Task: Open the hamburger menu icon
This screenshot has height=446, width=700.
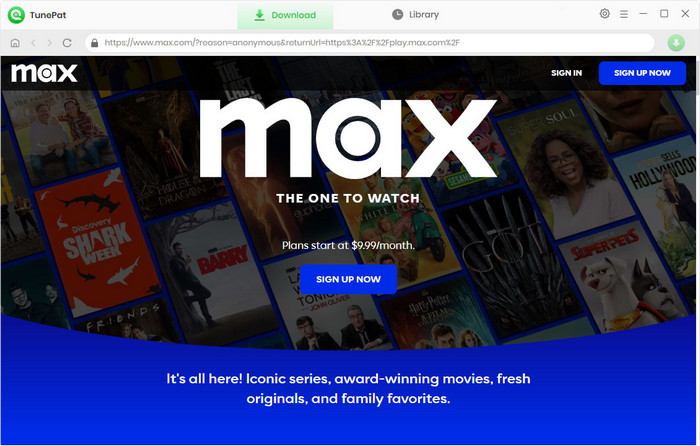Action: 624,14
